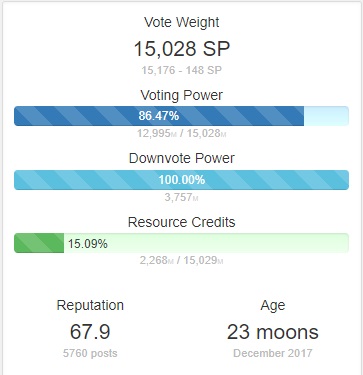Click the 2,268 / 15,029 credits text
Screen dimensions: 363x375
click(x=182, y=260)
